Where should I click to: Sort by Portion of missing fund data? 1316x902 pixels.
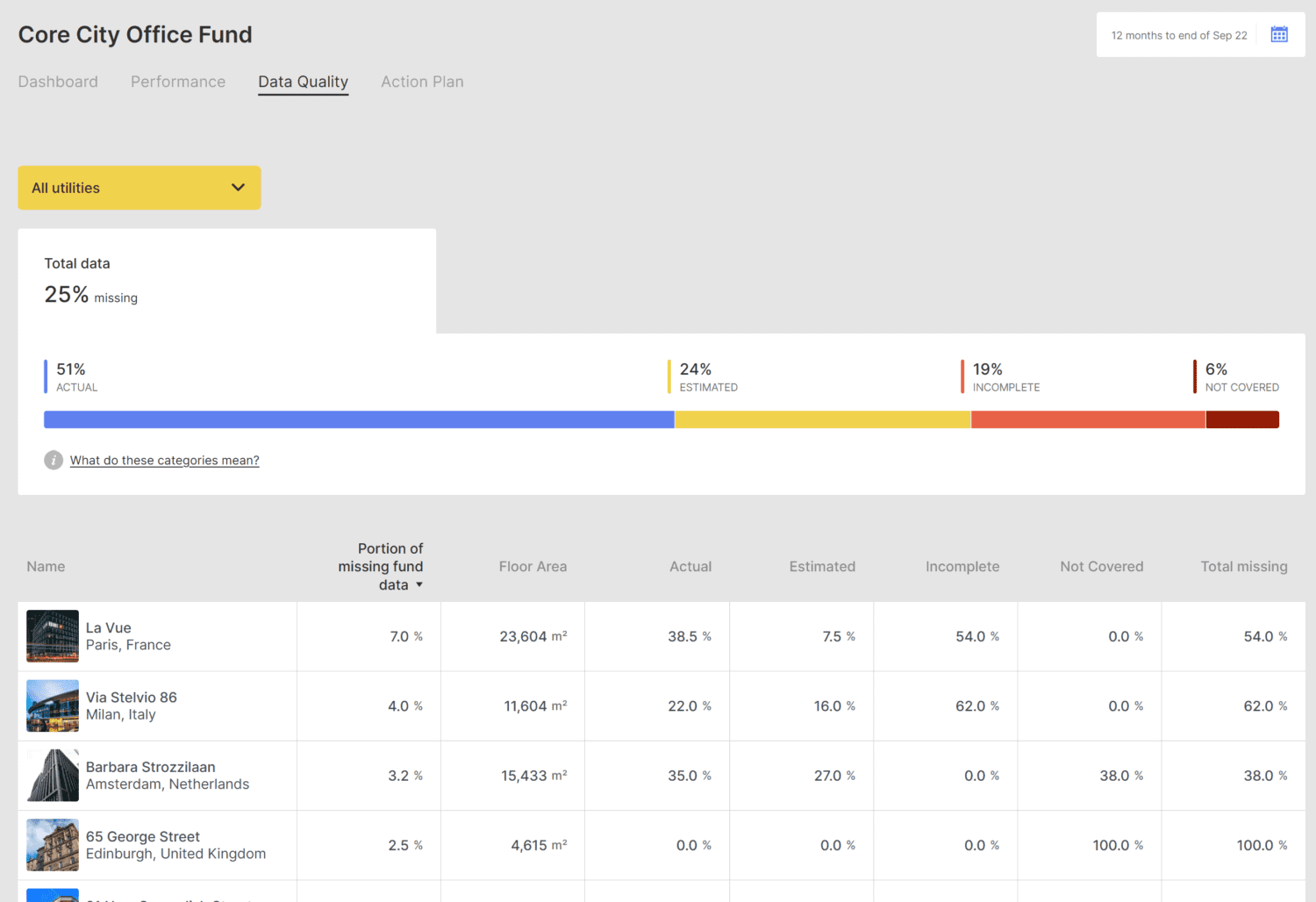(x=381, y=567)
